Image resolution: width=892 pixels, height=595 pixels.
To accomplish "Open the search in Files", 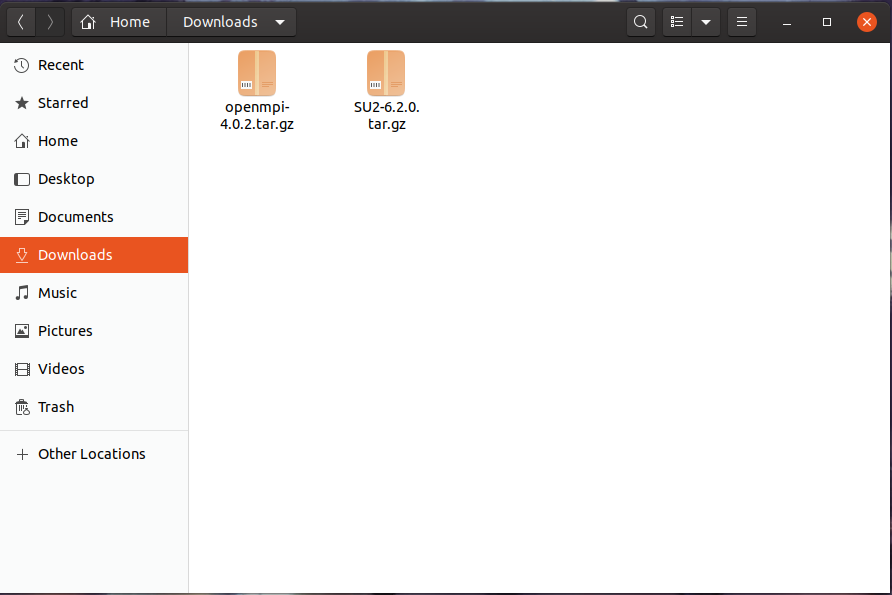I will coord(640,21).
